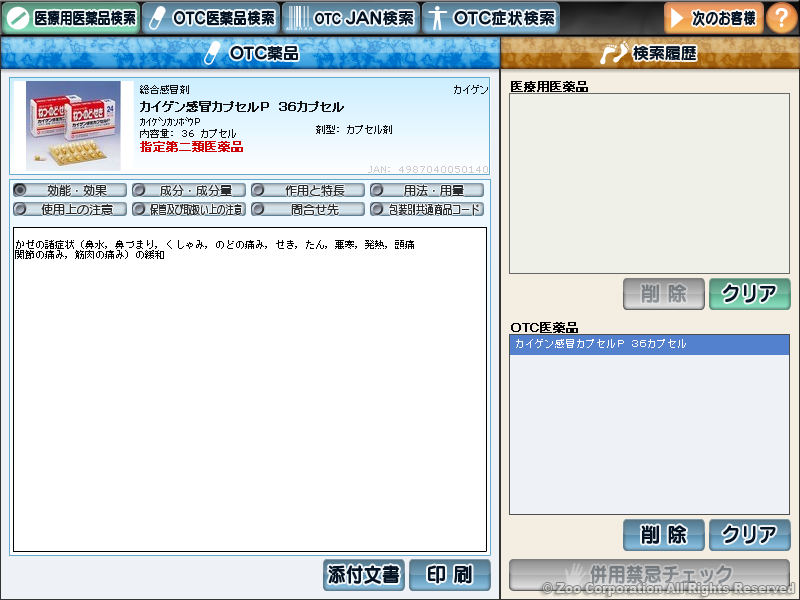Click the カイゲン manufacturer name

click(x=470, y=90)
